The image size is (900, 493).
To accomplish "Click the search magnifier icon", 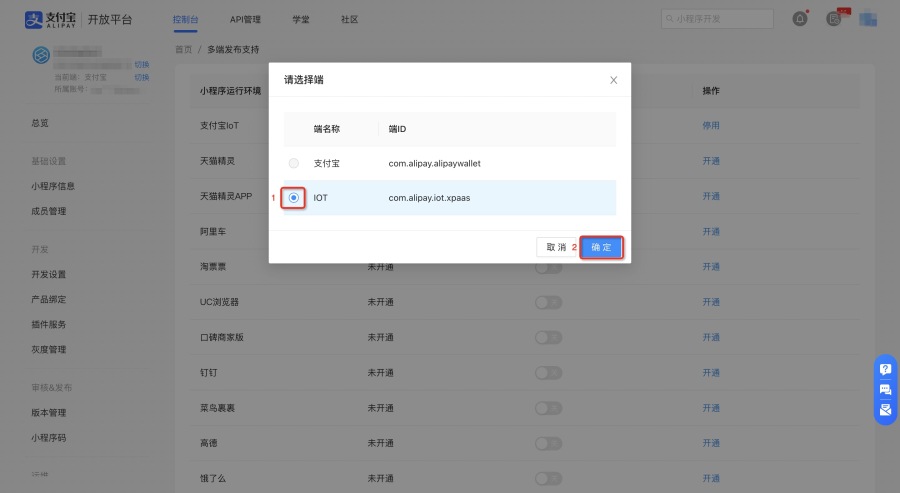I will click(669, 19).
